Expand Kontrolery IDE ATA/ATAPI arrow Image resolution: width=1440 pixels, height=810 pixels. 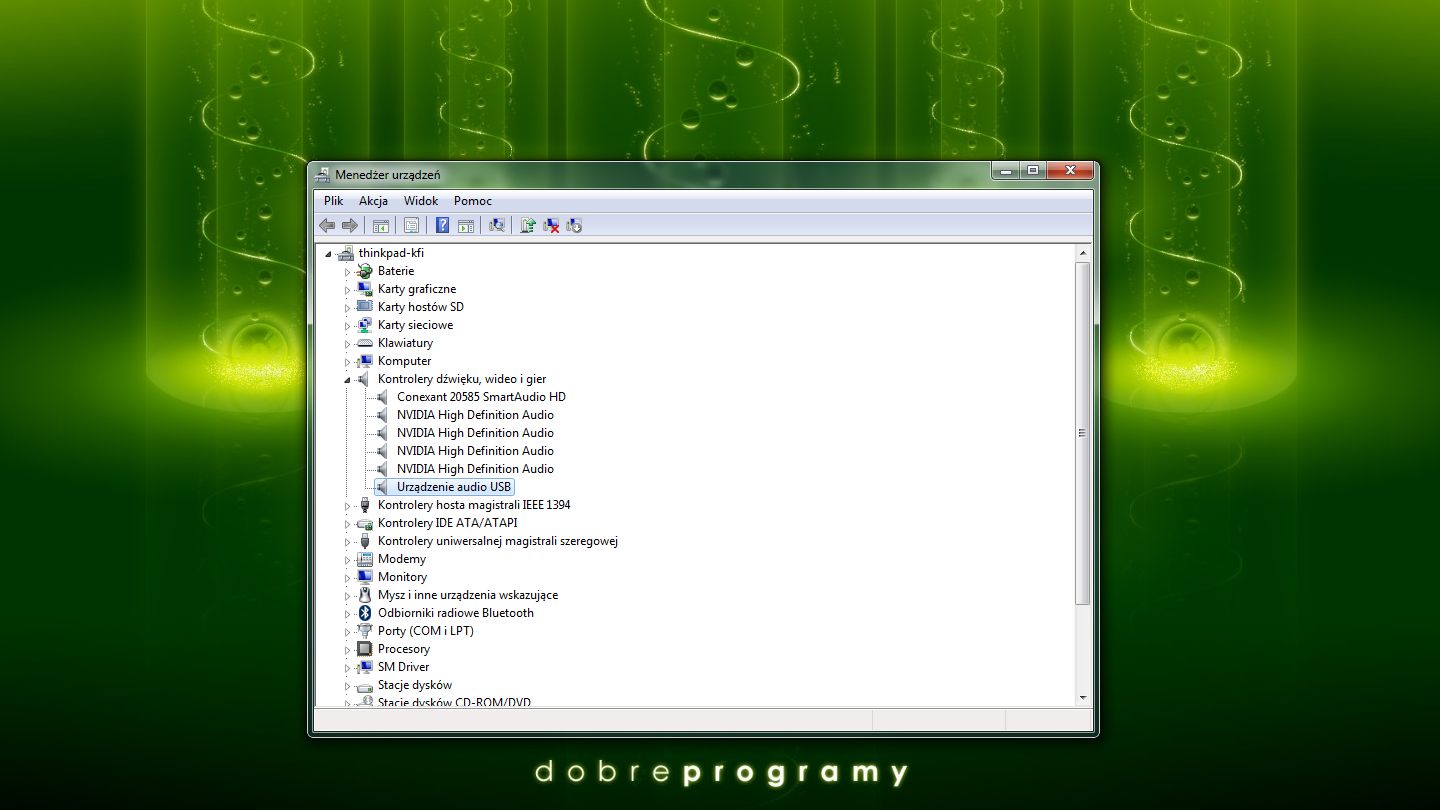click(347, 524)
